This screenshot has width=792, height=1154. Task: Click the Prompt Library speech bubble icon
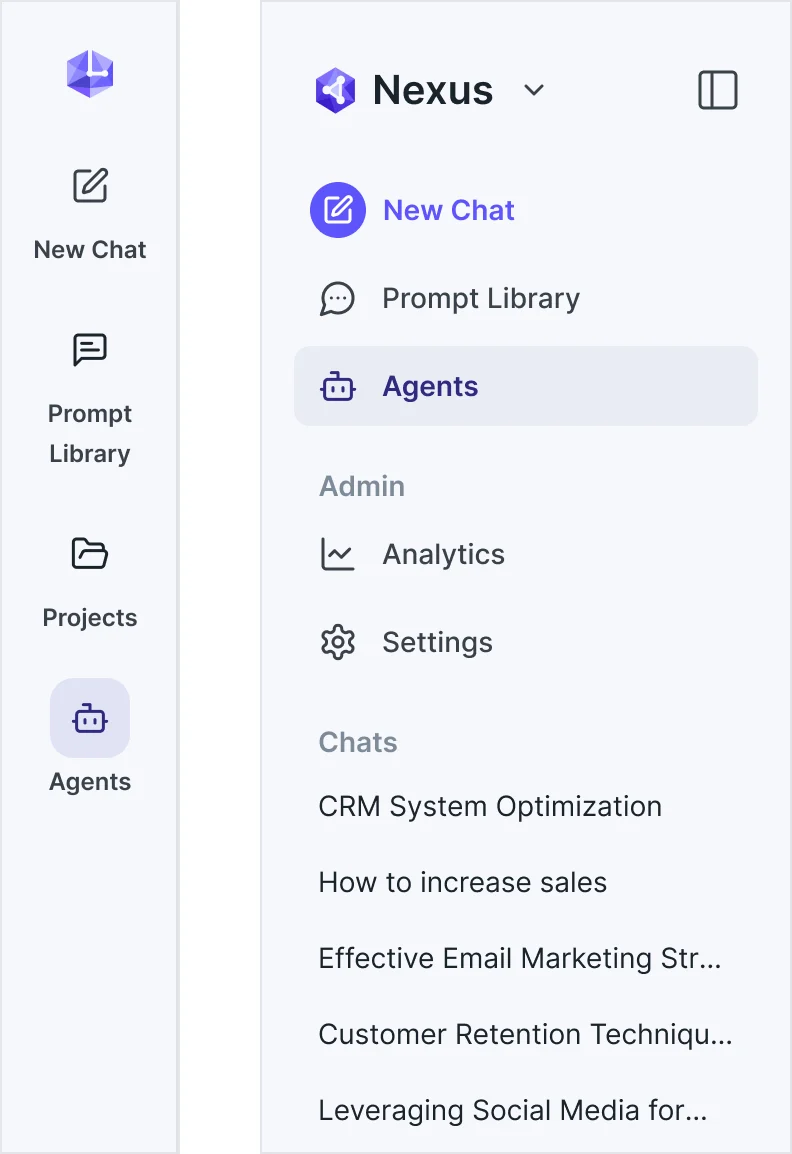pos(337,299)
